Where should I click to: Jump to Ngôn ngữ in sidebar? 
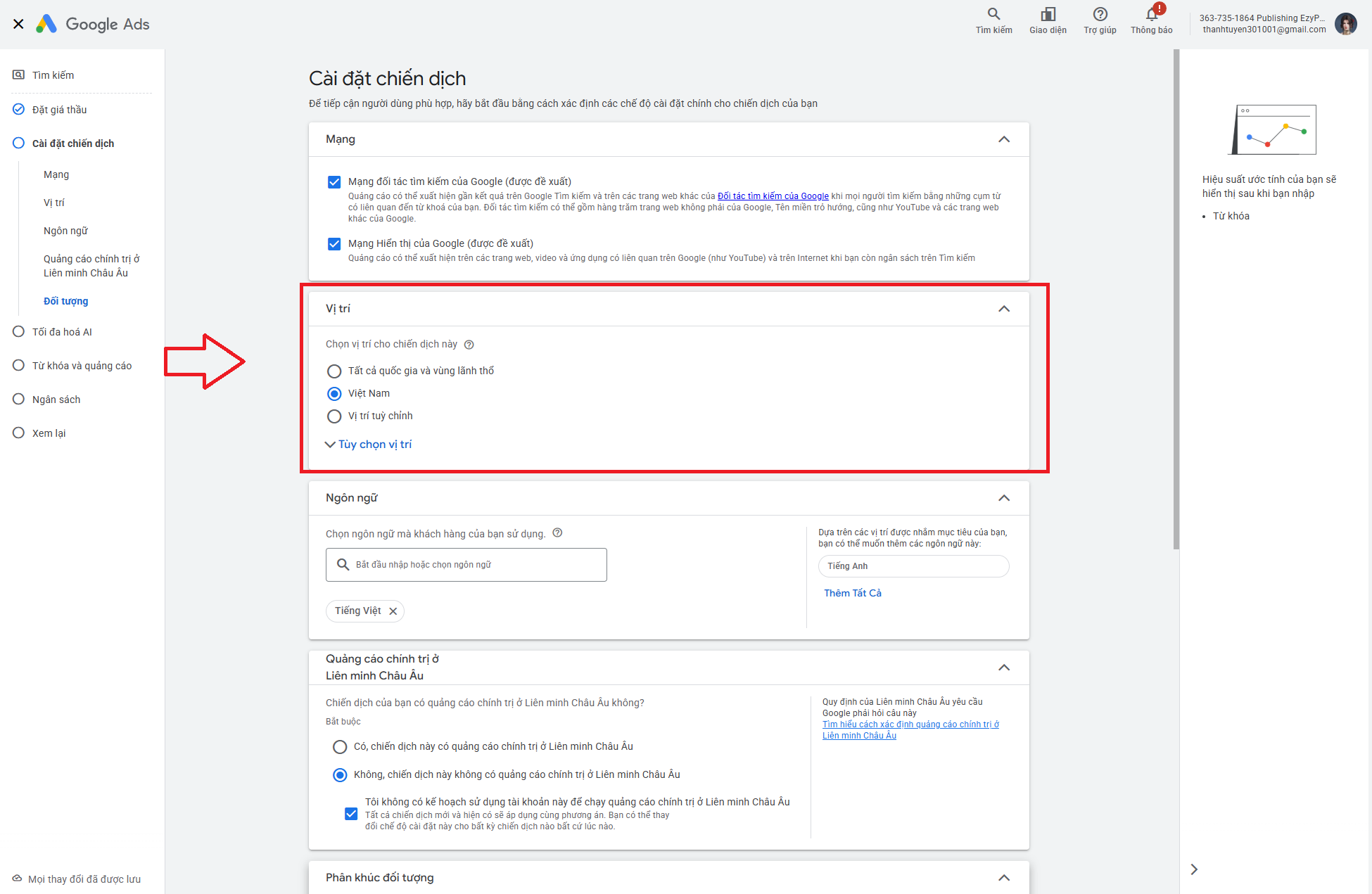pos(66,231)
